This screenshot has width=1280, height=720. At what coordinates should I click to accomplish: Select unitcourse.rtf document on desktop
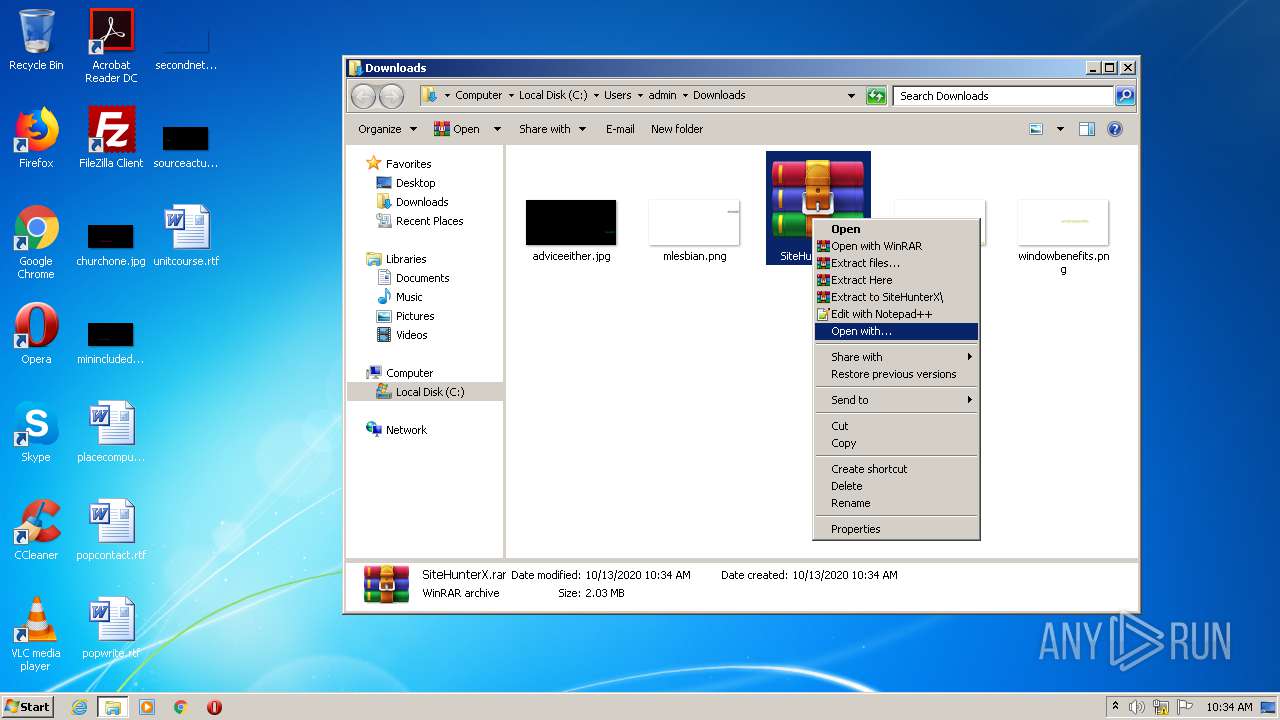186,236
